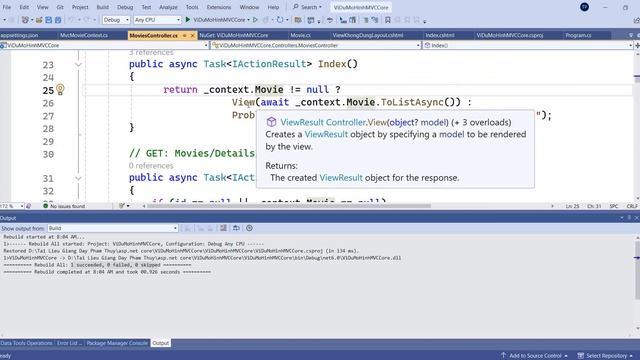Click the lightbulb quick actions icon
Viewport: 640px width, 360px height.
click(60, 89)
